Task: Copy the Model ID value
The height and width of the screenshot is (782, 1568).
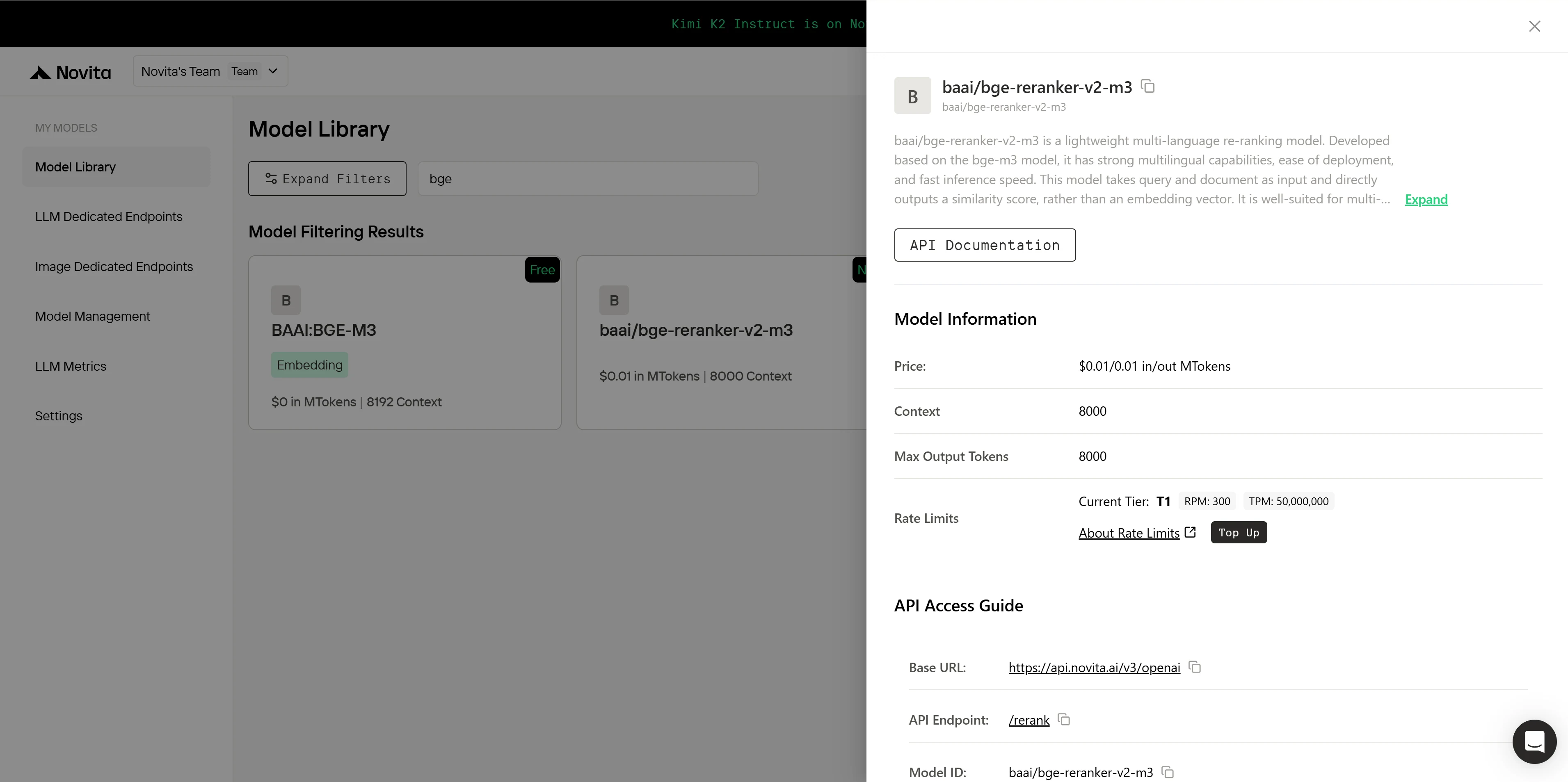Action: (1168, 772)
